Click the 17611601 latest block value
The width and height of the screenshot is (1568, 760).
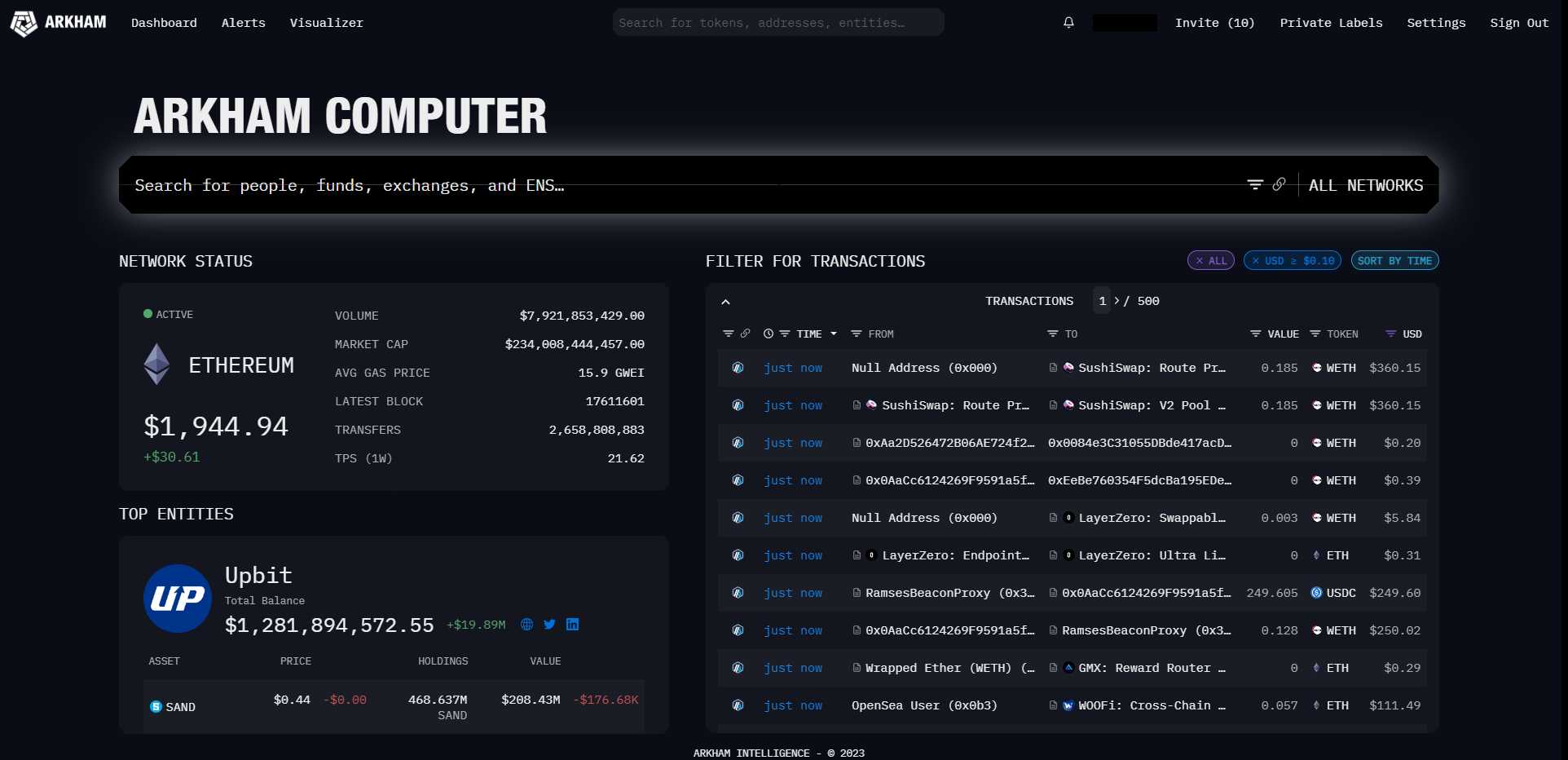tap(614, 401)
